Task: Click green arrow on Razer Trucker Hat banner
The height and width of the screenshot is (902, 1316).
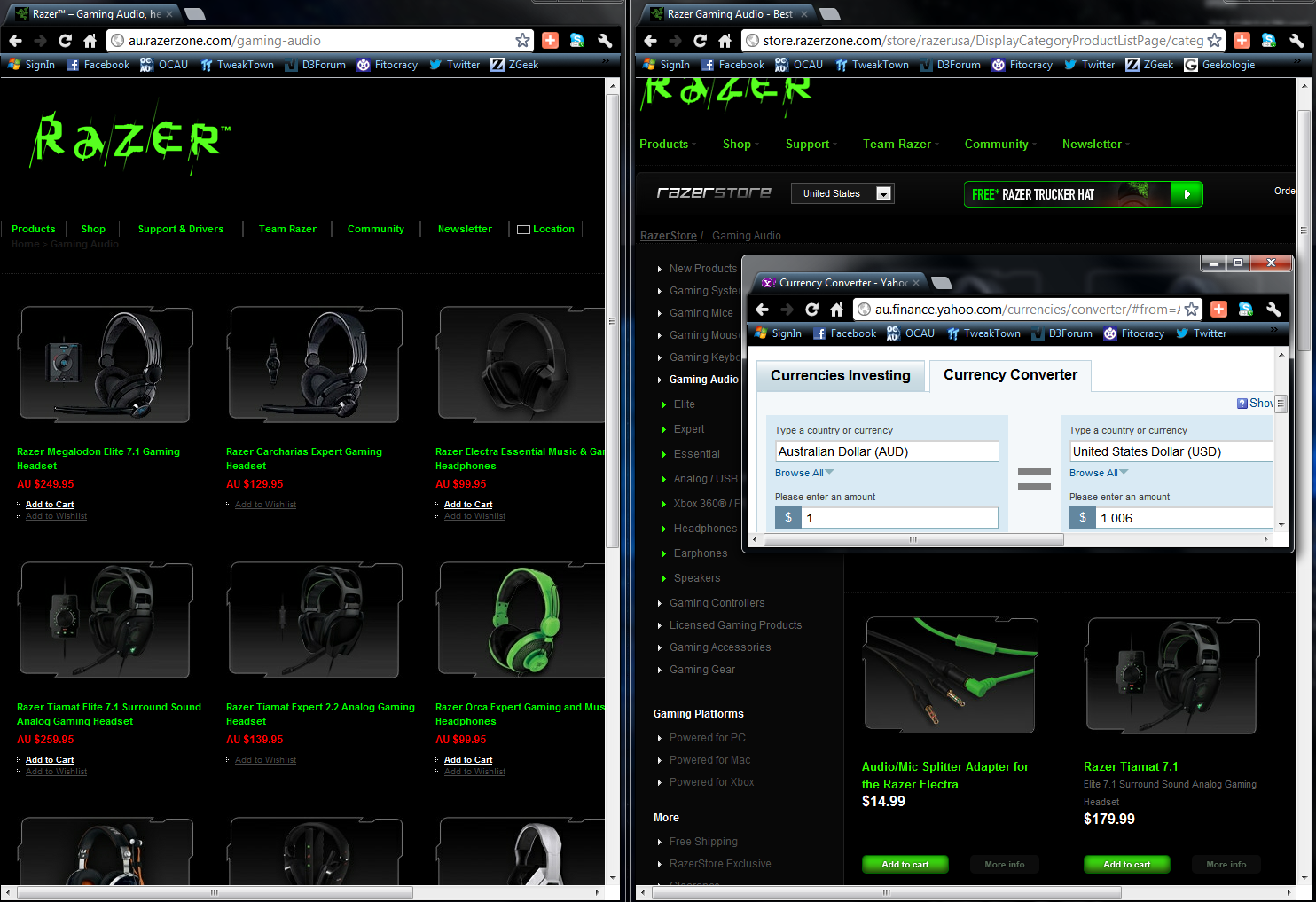Action: click(x=1187, y=194)
